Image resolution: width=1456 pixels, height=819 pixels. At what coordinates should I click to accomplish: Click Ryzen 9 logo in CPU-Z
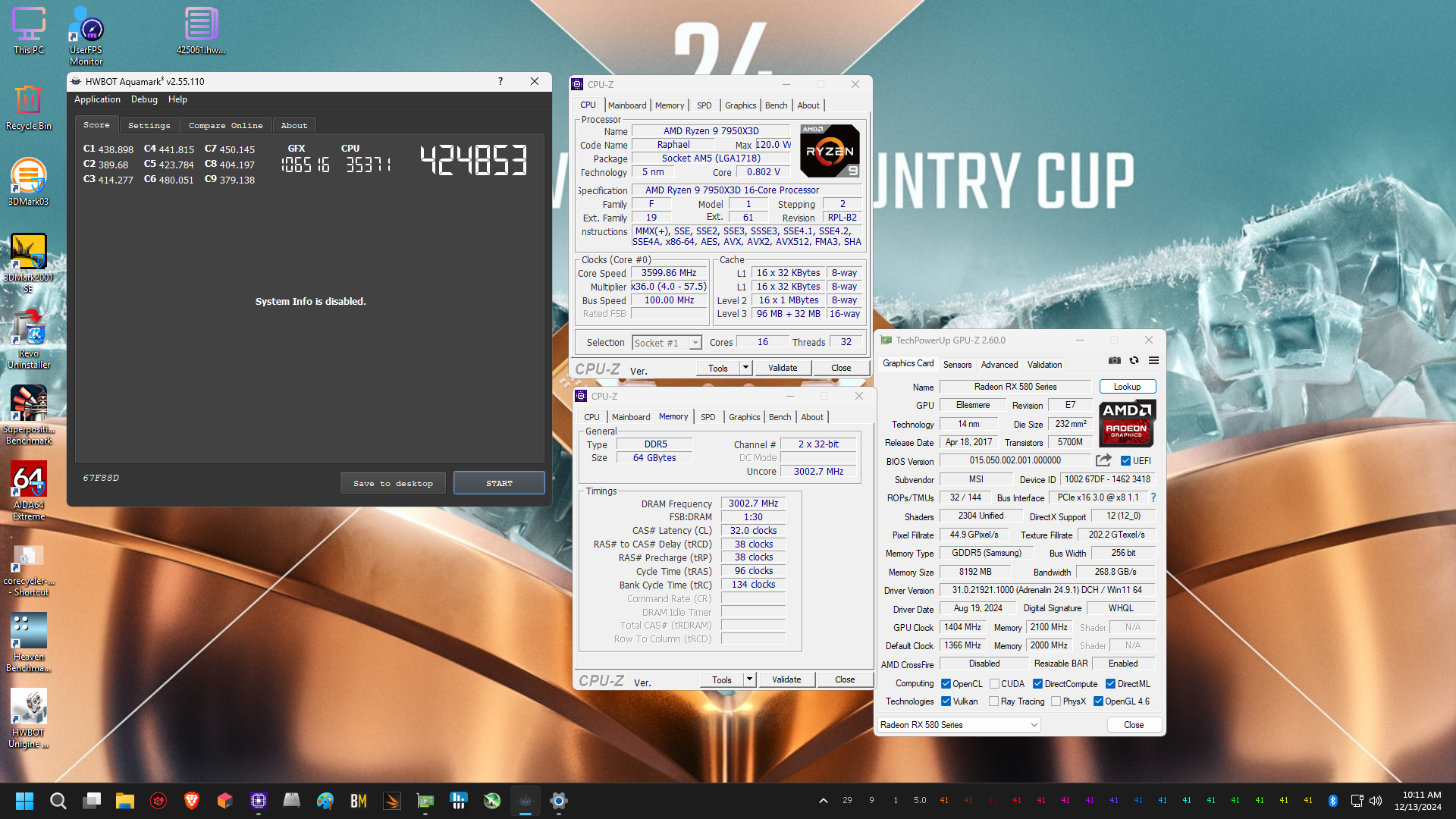(830, 151)
